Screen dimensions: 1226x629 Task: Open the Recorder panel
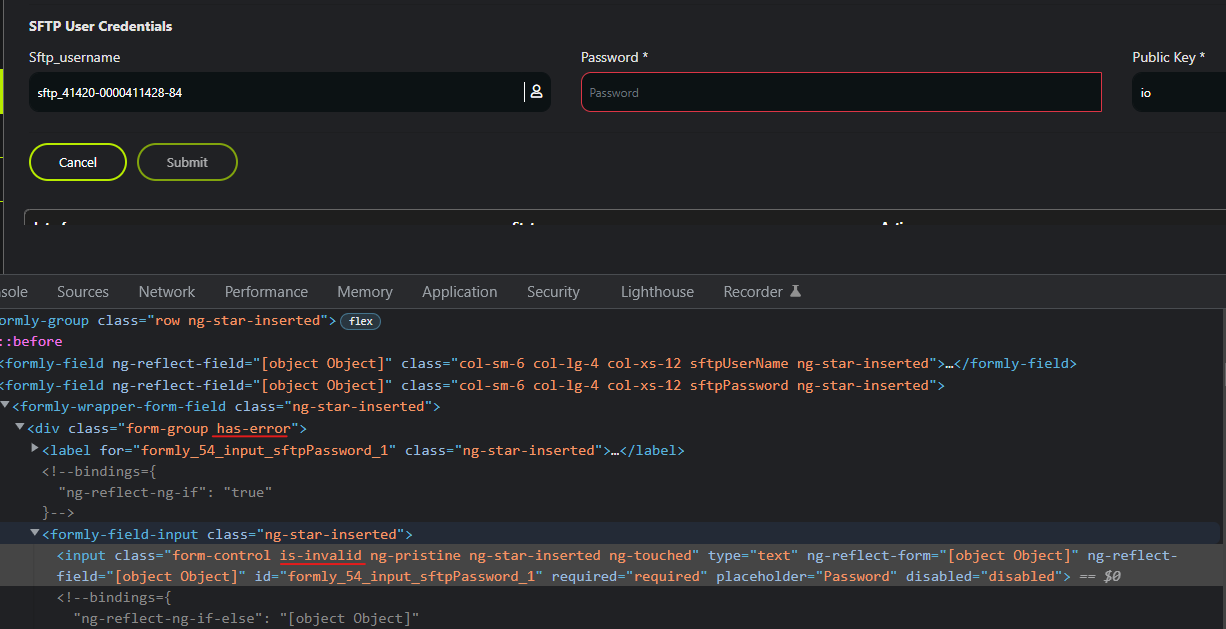(x=752, y=291)
